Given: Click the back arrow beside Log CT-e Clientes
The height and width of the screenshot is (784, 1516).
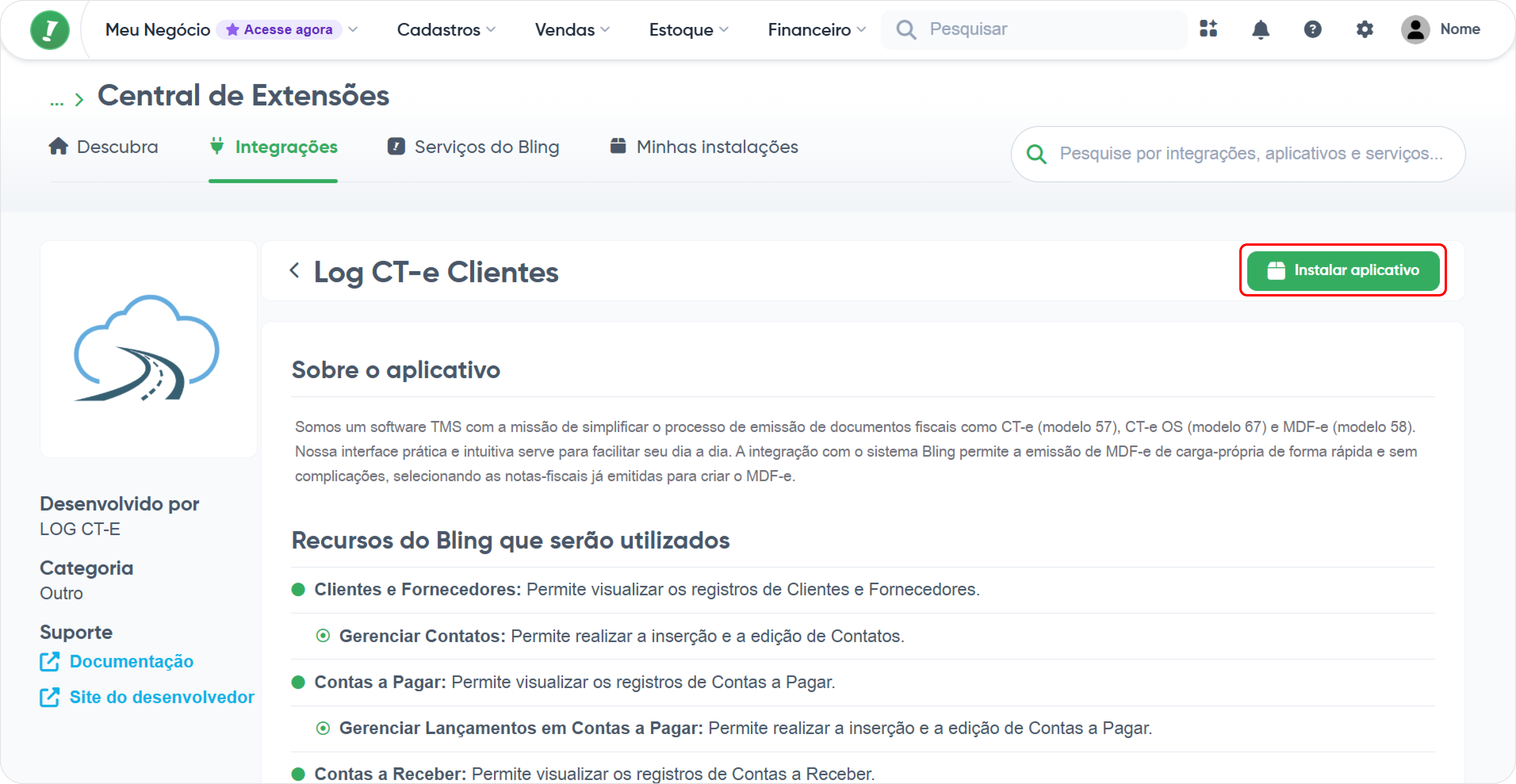Looking at the screenshot, I should pos(295,270).
